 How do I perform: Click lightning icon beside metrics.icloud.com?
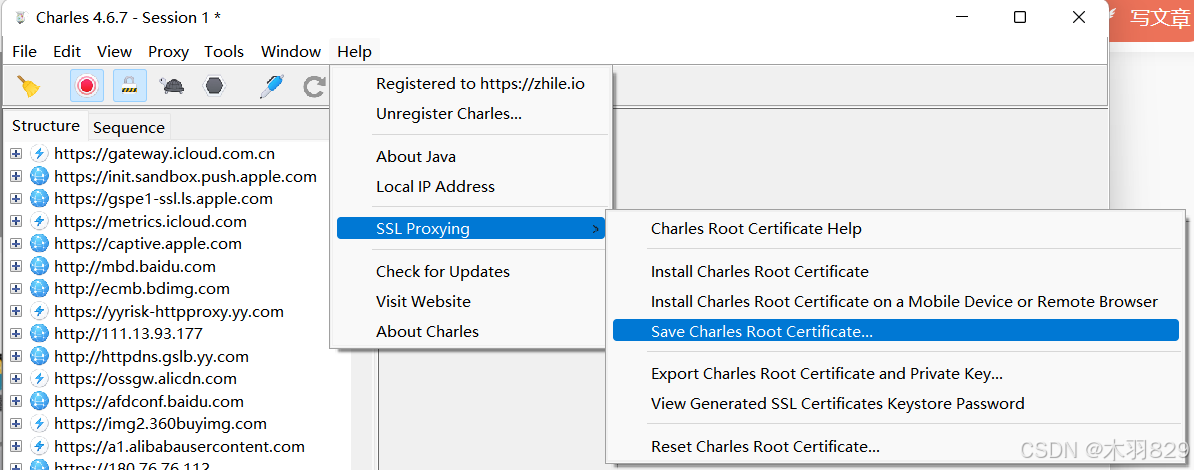click(x=39, y=222)
